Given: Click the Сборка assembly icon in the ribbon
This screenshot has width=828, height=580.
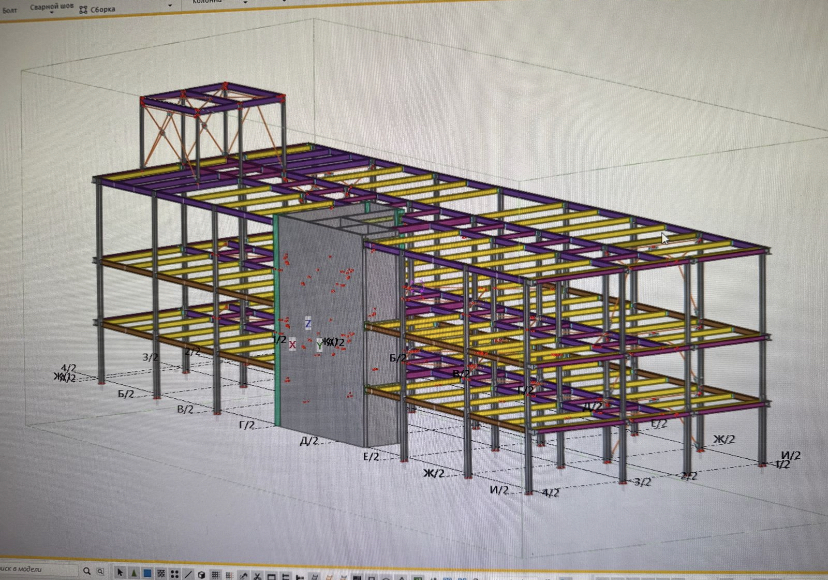Looking at the screenshot, I should 81,7.
